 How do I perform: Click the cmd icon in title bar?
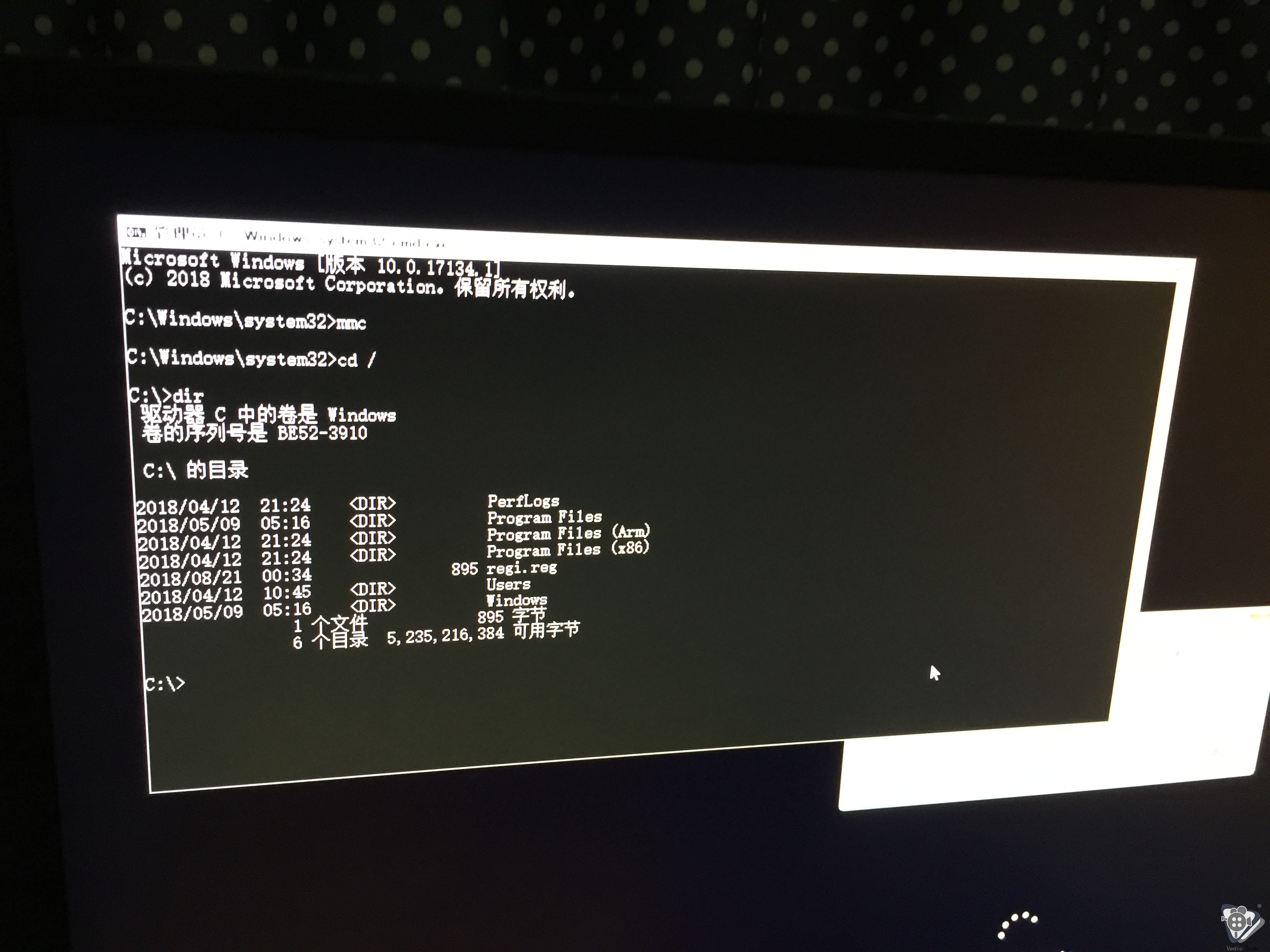pyautogui.click(x=136, y=233)
